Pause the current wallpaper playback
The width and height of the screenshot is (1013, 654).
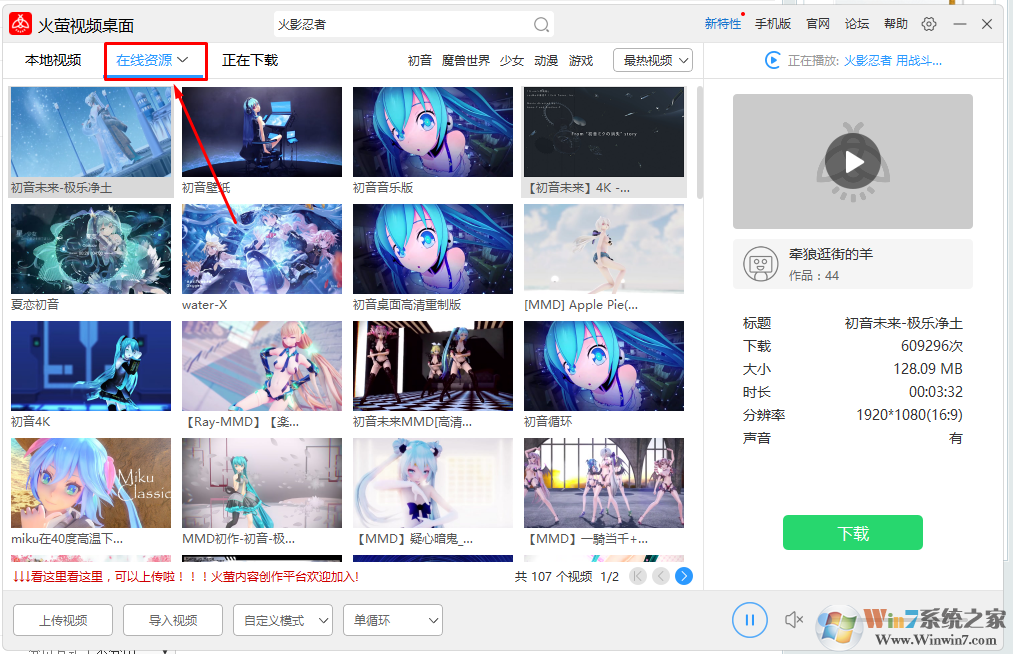coord(749,620)
